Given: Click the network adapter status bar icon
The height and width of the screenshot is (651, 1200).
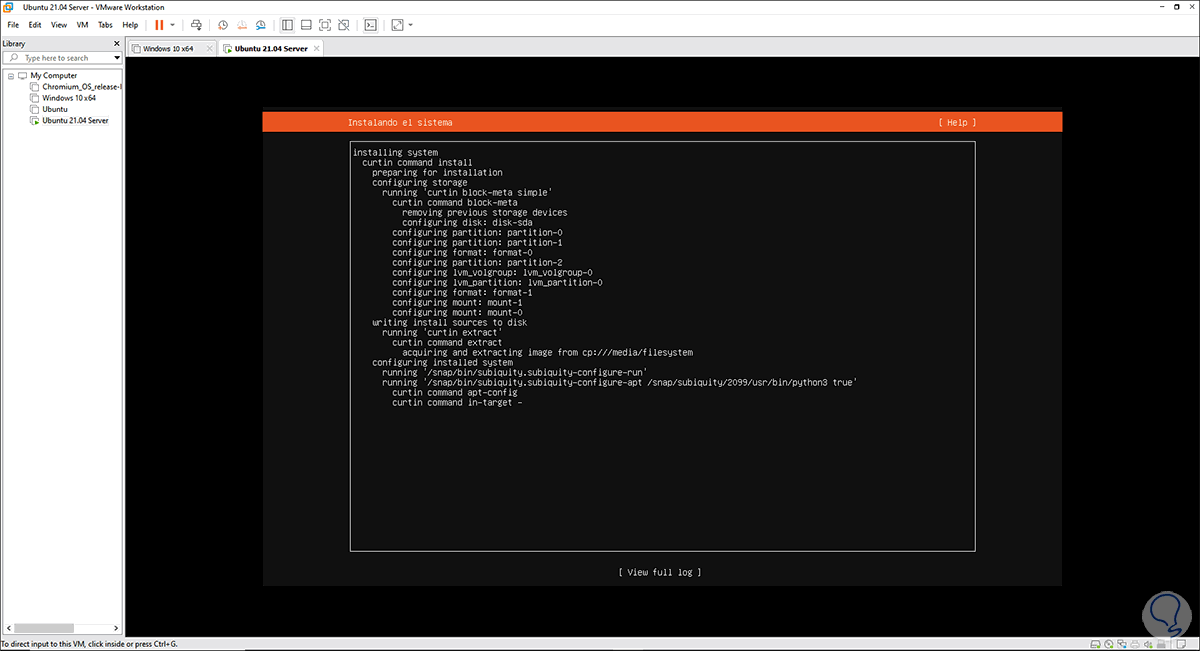Looking at the screenshot, I should 1122,644.
